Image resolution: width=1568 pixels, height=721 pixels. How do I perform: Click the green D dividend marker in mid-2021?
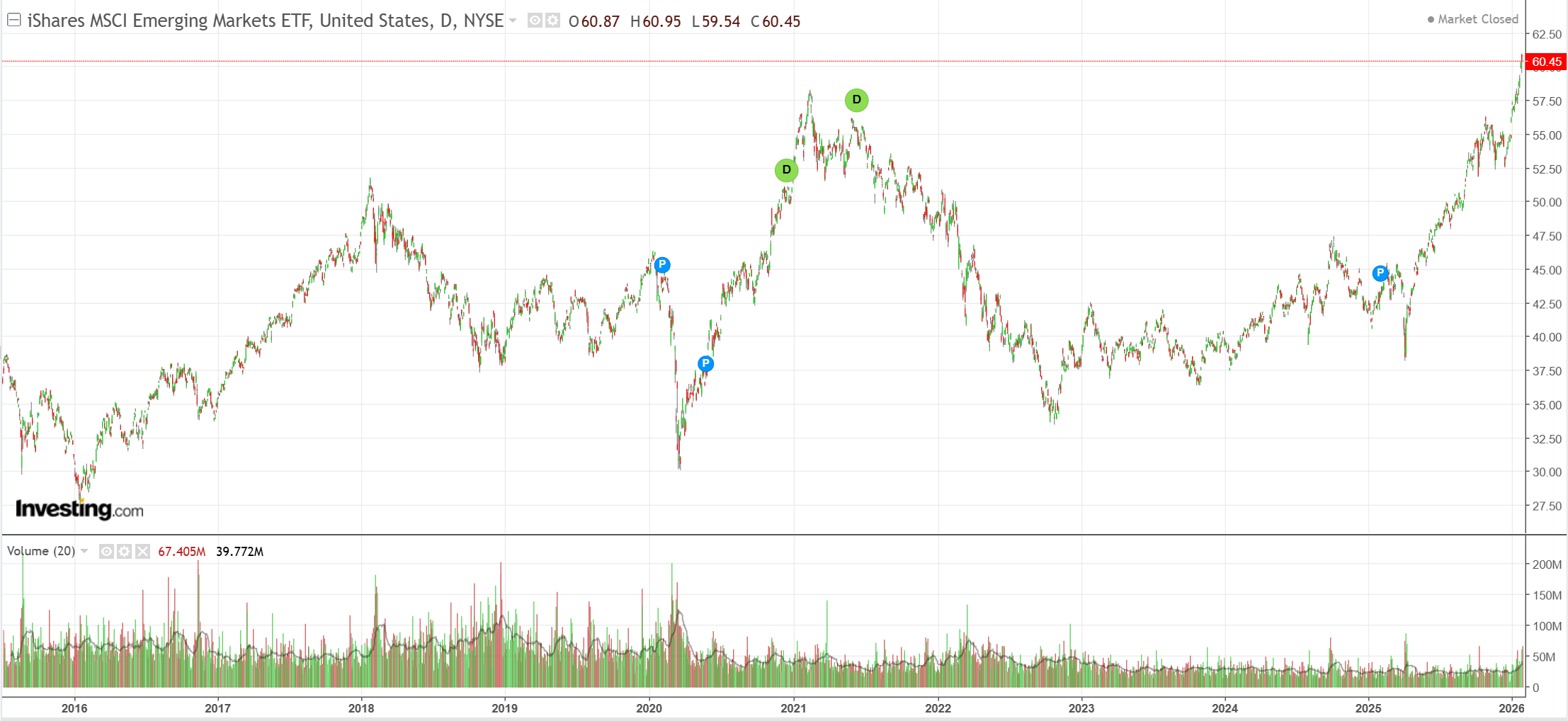856,100
